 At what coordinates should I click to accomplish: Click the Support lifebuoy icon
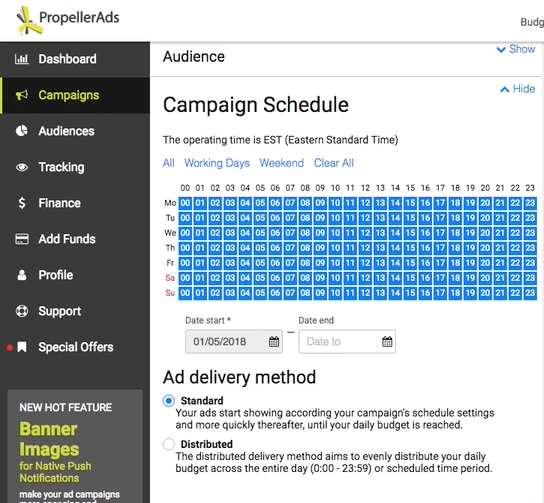point(22,311)
